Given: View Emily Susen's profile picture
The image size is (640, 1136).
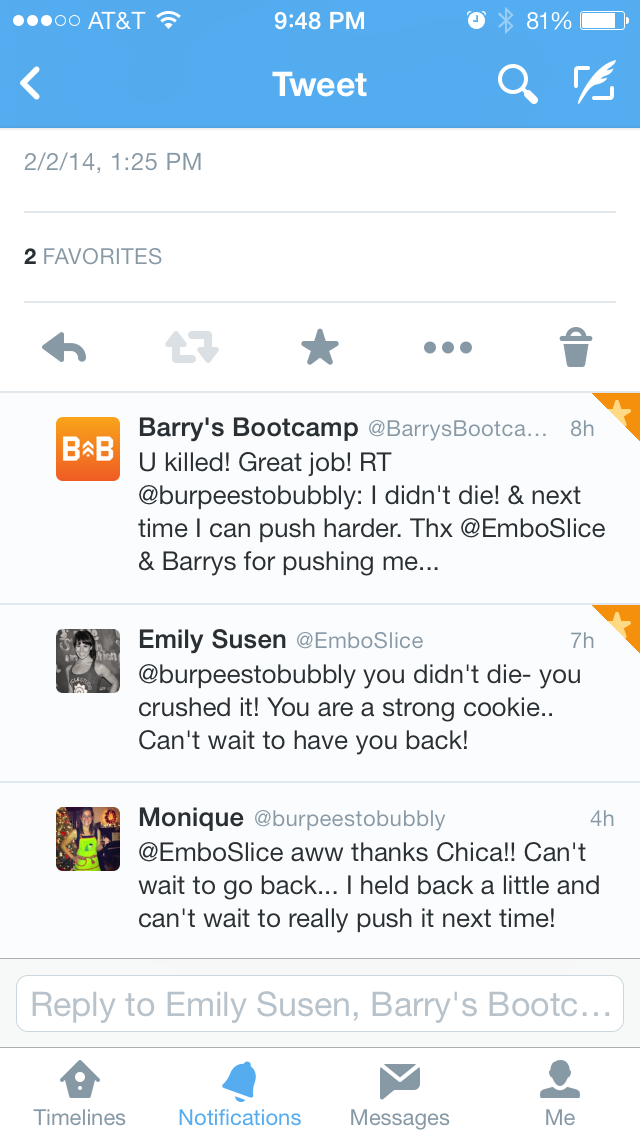Looking at the screenshot, I should (x=88, y=661).
